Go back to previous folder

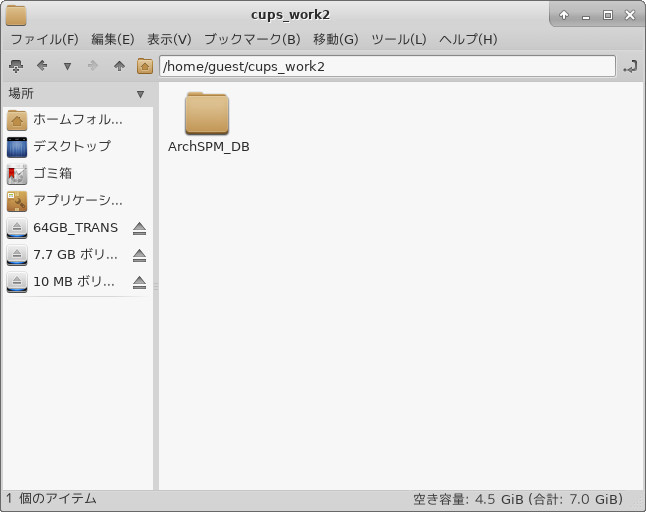point(42,65)
